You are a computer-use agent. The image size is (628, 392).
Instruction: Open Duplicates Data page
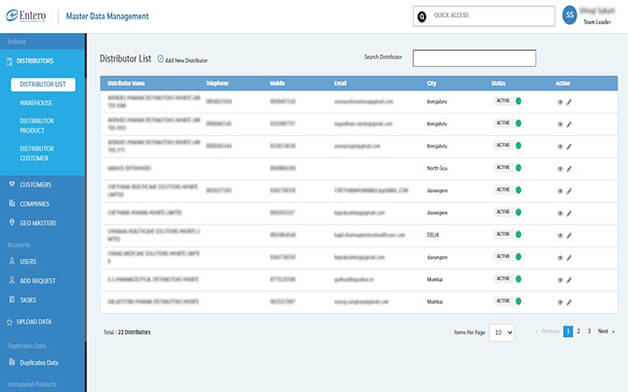39,363
